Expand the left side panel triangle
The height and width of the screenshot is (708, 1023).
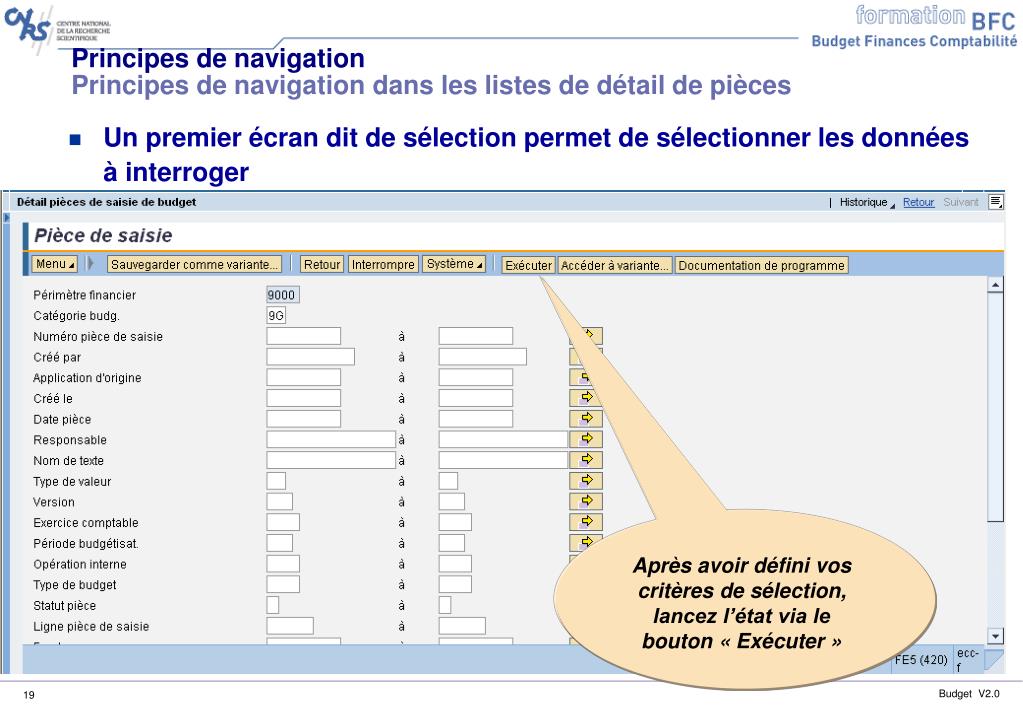(7, 217)
